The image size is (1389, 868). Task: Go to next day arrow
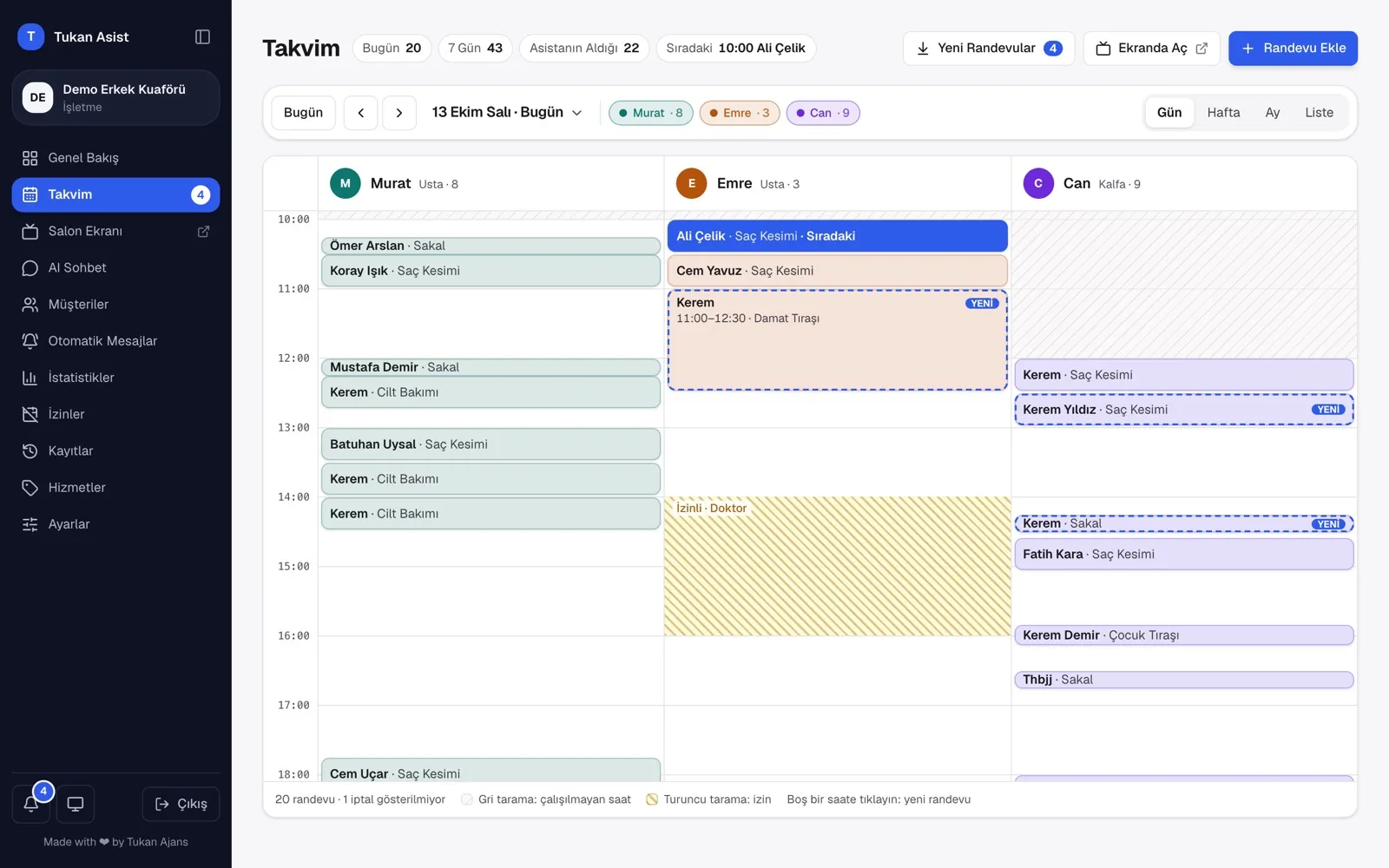click(399, 113)
